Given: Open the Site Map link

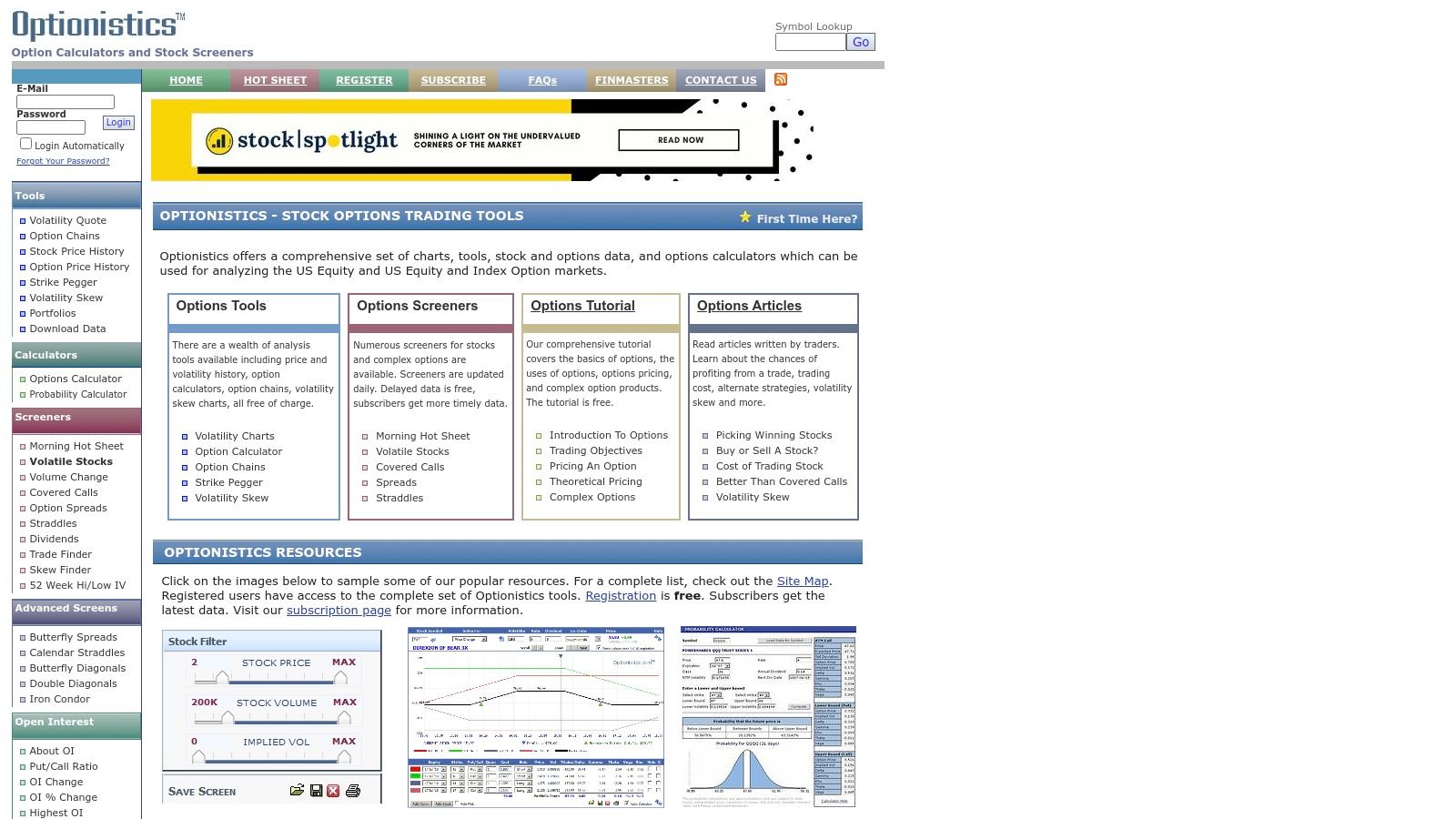Looking at the screenshot, I should click(x=803, y=581).
